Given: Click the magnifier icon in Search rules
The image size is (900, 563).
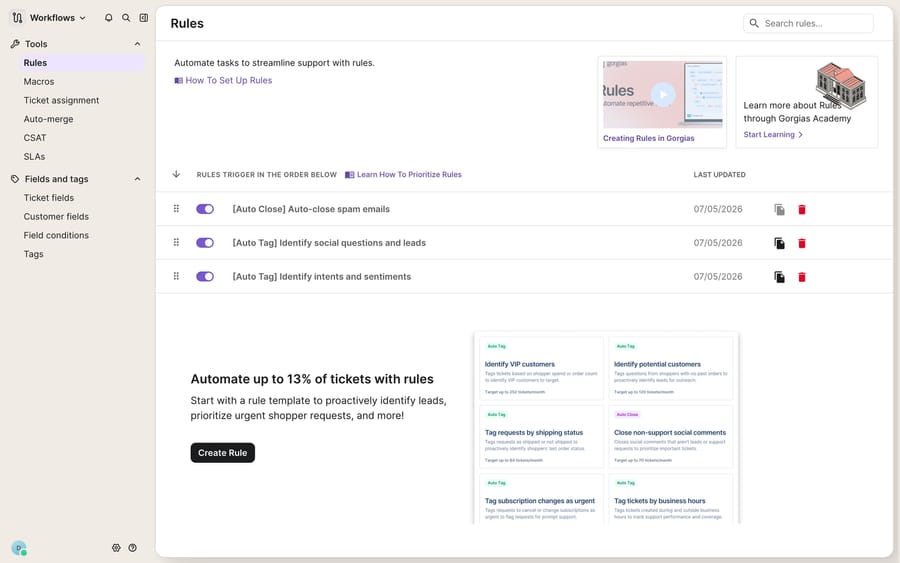Looking at the screenshot, I should [754, 24].
